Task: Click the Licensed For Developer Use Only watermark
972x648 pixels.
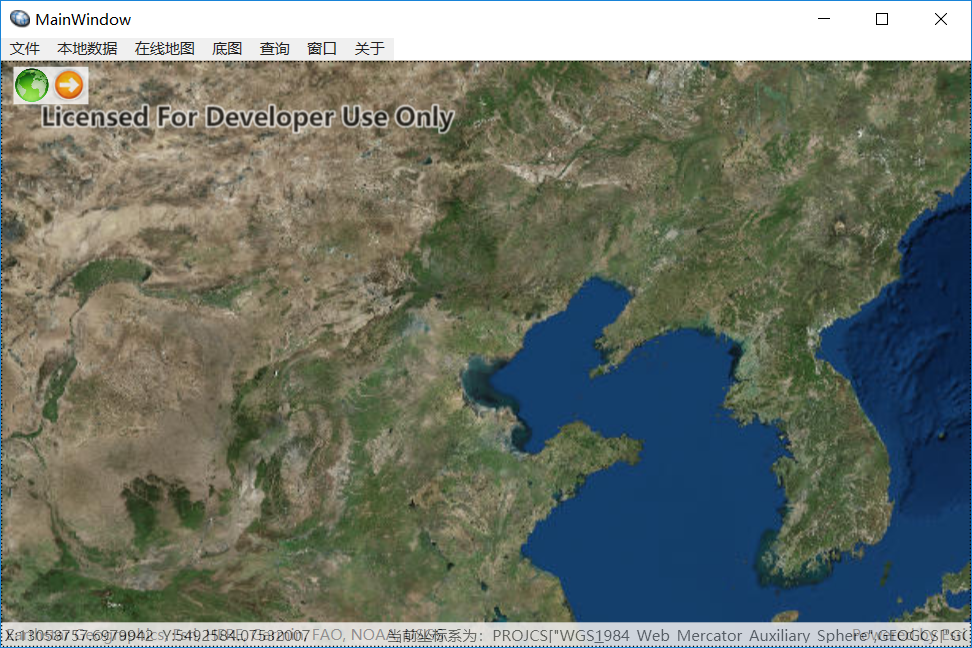Action: (247, 117)
